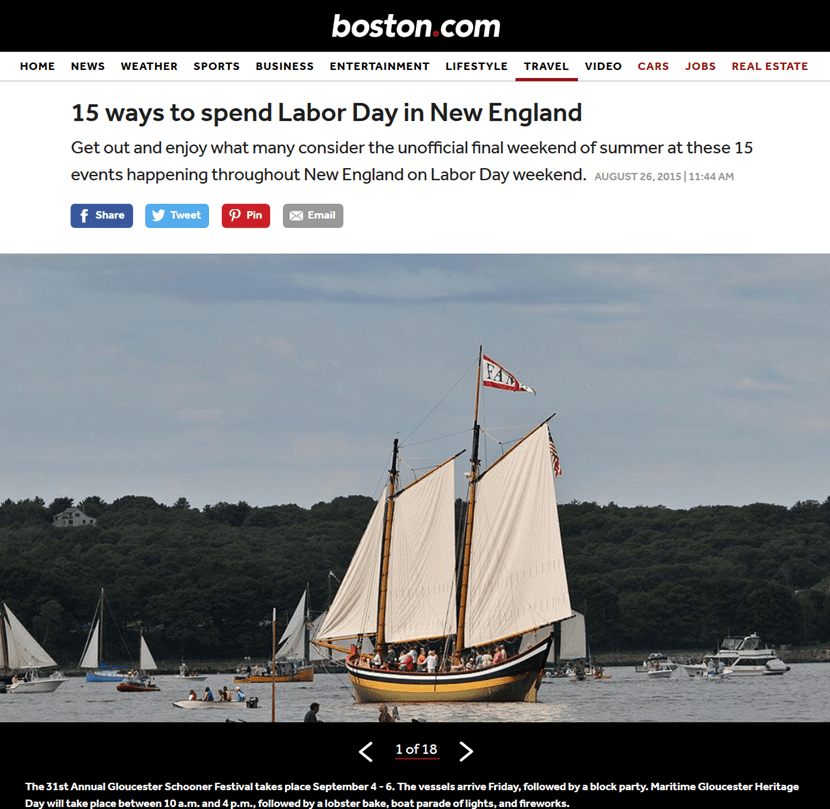The width and height of the screenshot is (830, 809).
Task: Open the Entertainment section
Action: point(380,66)
